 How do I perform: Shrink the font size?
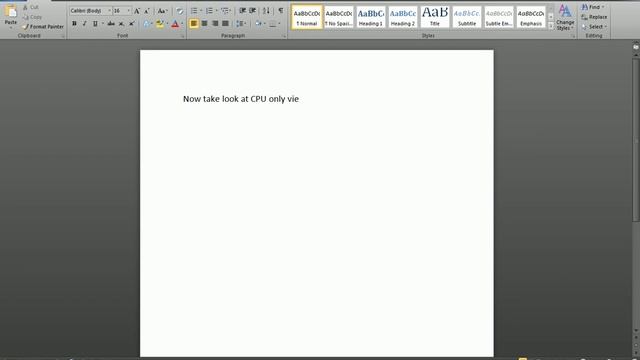pyautogui.click(x=147, y=11)
